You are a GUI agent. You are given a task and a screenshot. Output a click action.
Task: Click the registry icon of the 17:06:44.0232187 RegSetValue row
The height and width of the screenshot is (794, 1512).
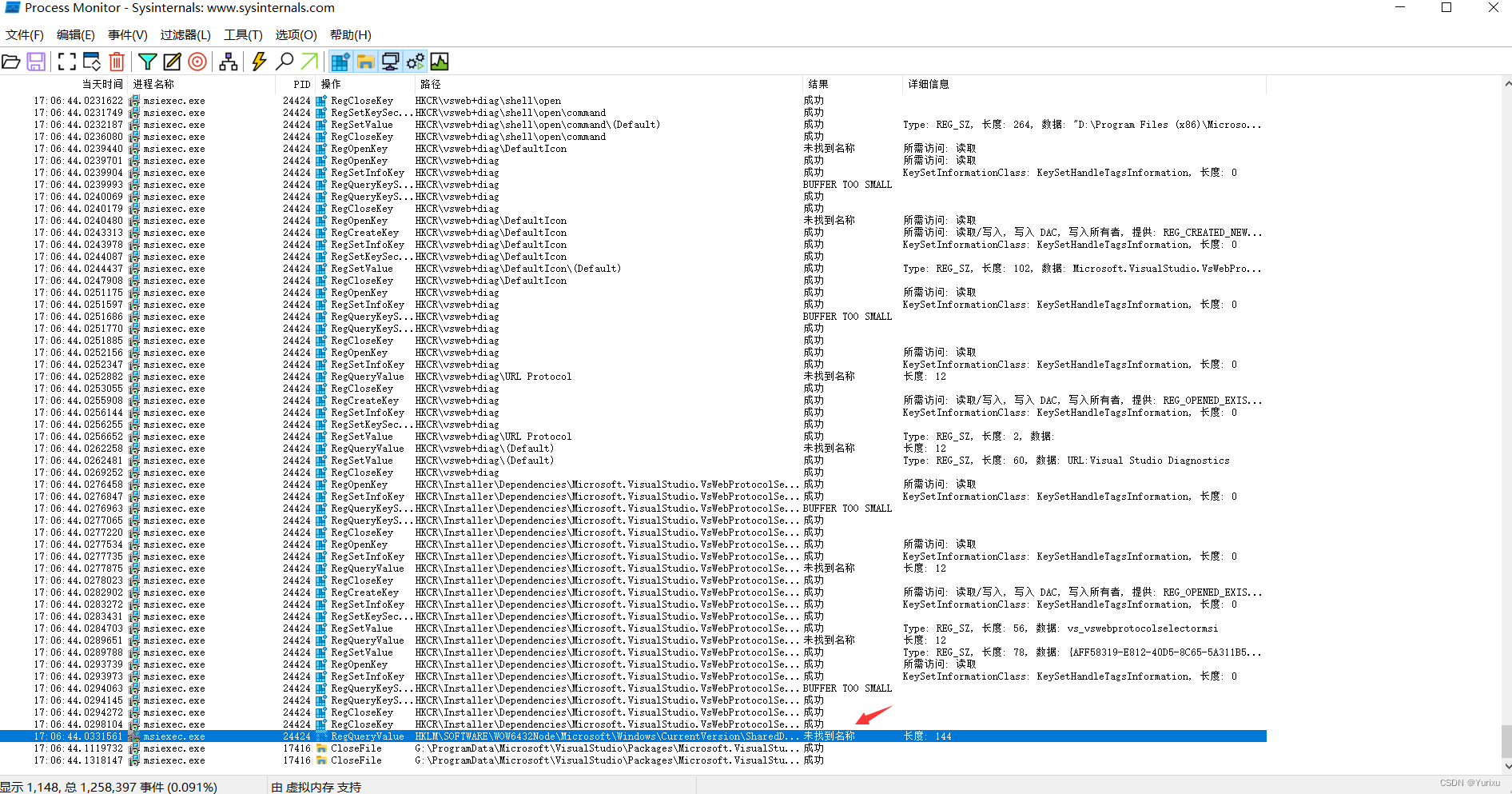pyautogui.click(x=321, y=125)
